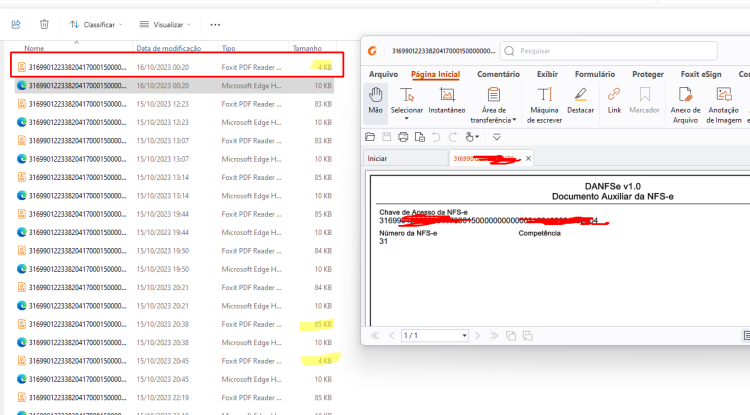750x415 pixels.
Task: Click the Anexo de Arquivo attachment tool
Action: click(x=685, y=105)
